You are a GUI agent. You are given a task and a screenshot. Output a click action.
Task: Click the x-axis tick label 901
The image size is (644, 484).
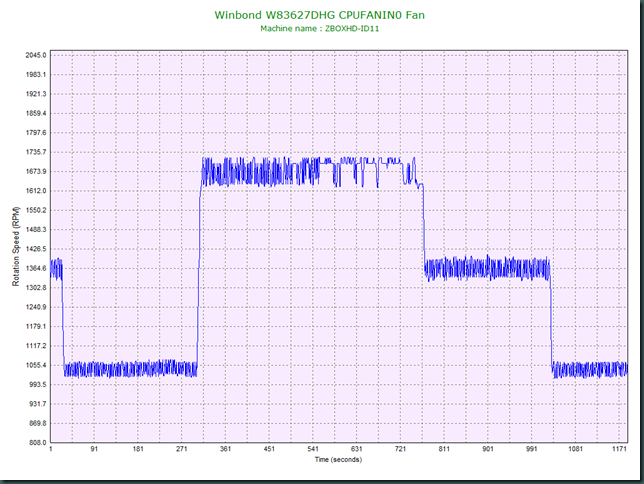coord(488,449)
